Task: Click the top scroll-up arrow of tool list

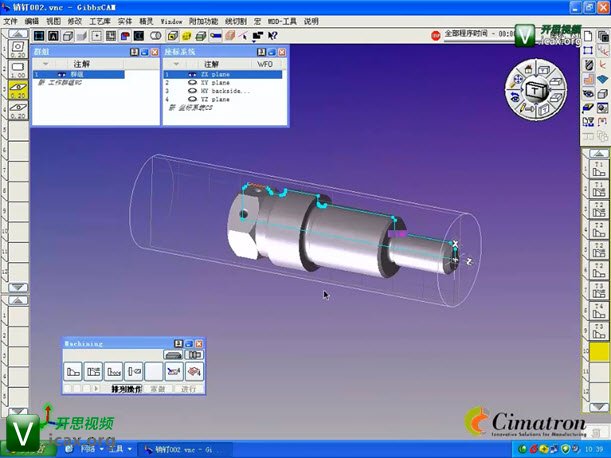Action: click(x=18, y=34)
